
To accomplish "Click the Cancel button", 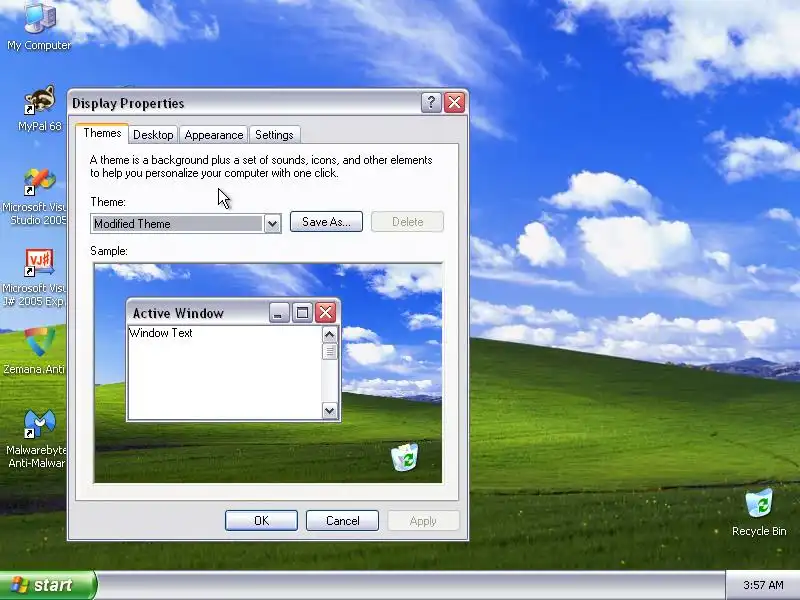I will (x=342, y=520).
